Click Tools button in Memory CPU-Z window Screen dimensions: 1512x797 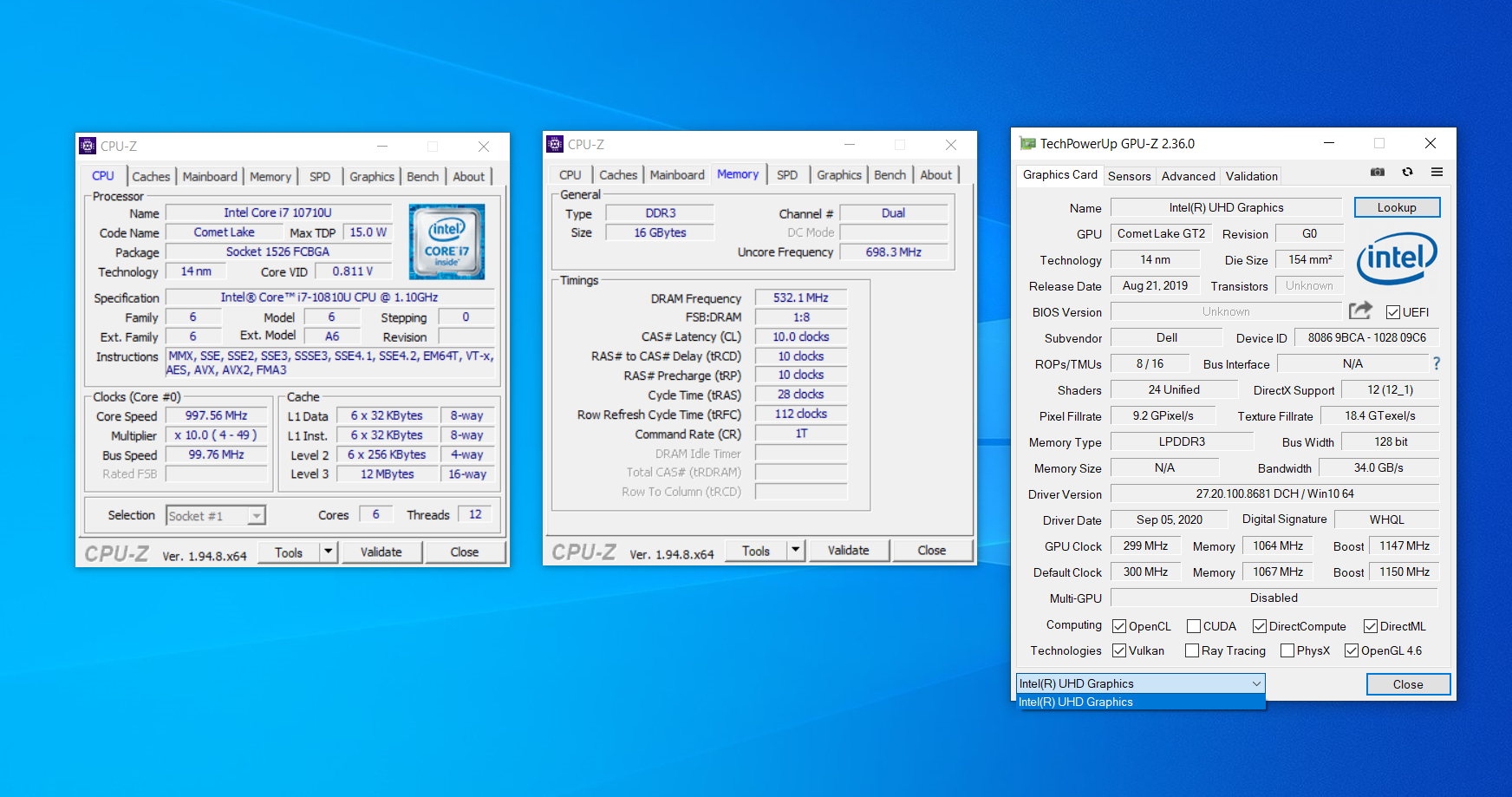(756, 550)
